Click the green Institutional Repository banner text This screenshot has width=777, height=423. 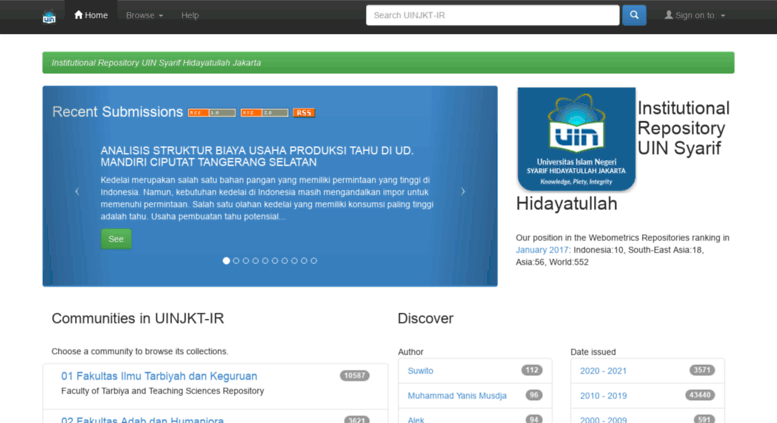click(156, 63)
